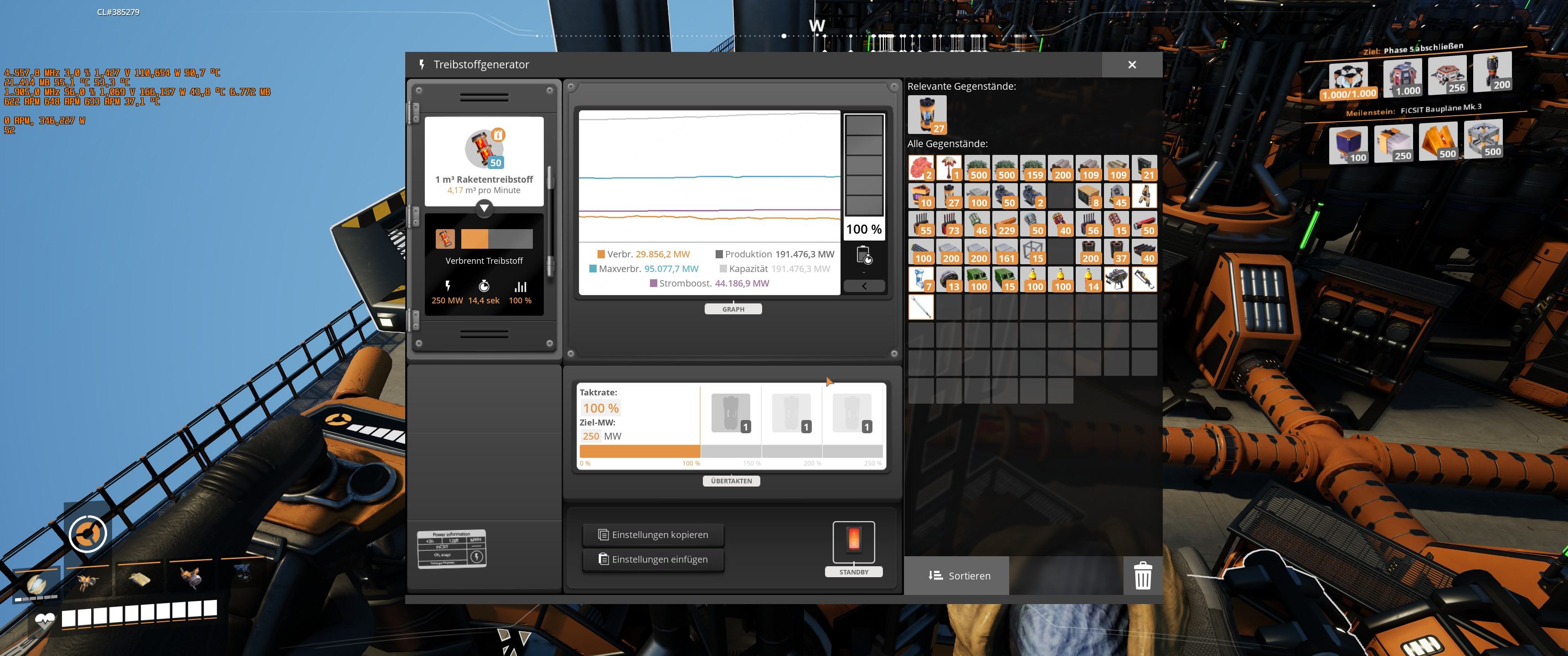Viewport: 1568px width, 656px height.
Task: Click the battery timer icon beside graph
Action: point(864,255)
